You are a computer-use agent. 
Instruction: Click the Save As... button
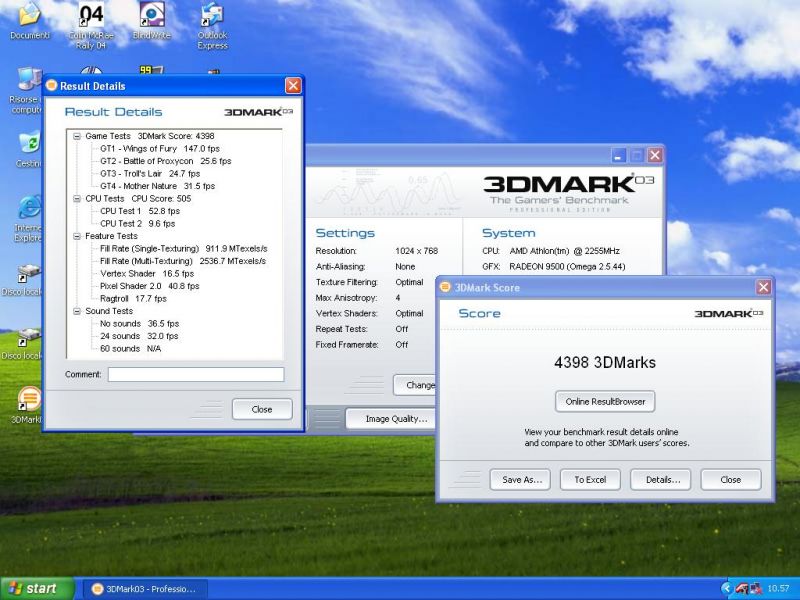(x=520, y=480)
